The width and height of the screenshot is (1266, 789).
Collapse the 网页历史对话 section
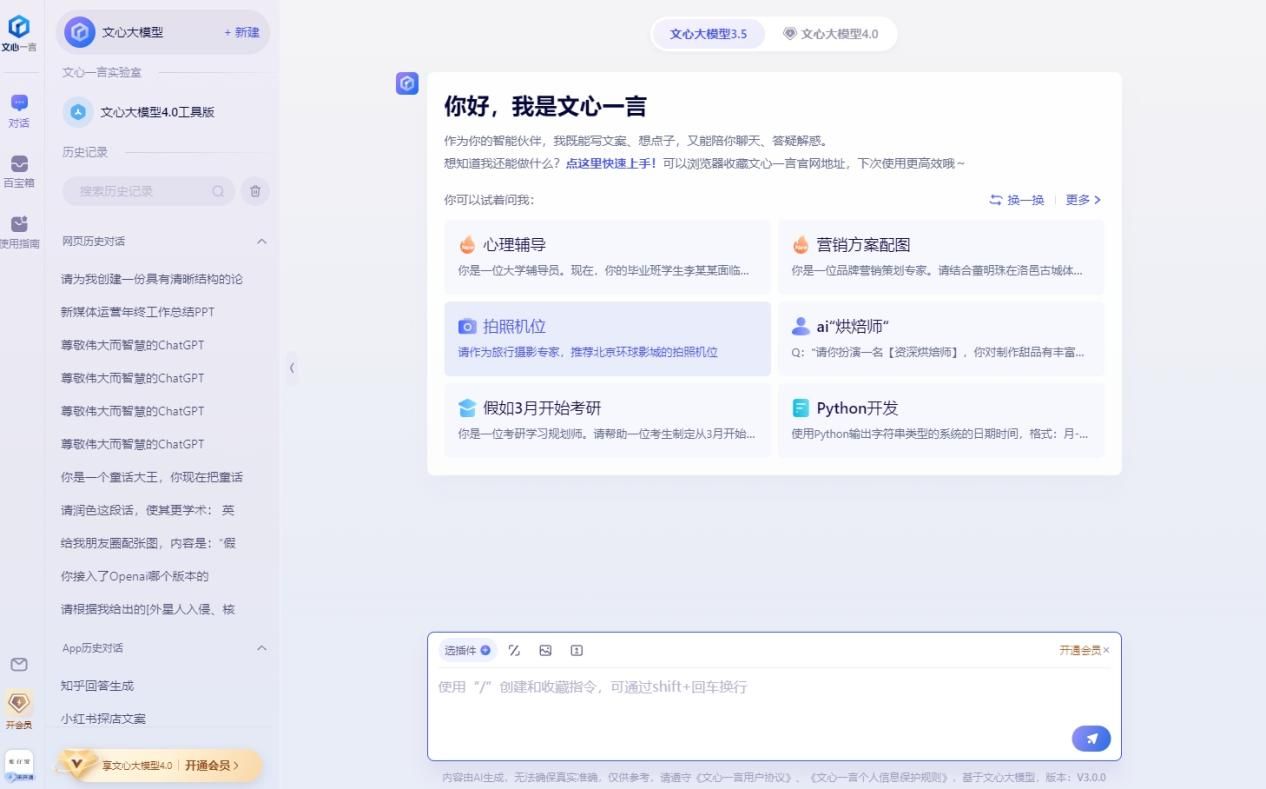coord(262,241)
